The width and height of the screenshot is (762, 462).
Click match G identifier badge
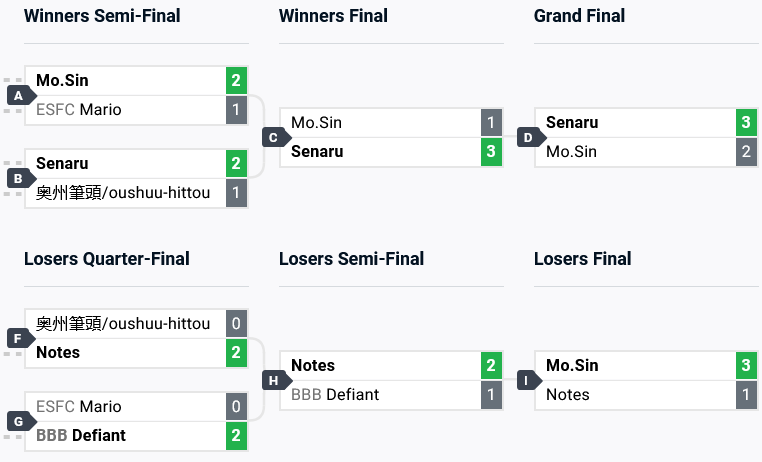[18, 421]
